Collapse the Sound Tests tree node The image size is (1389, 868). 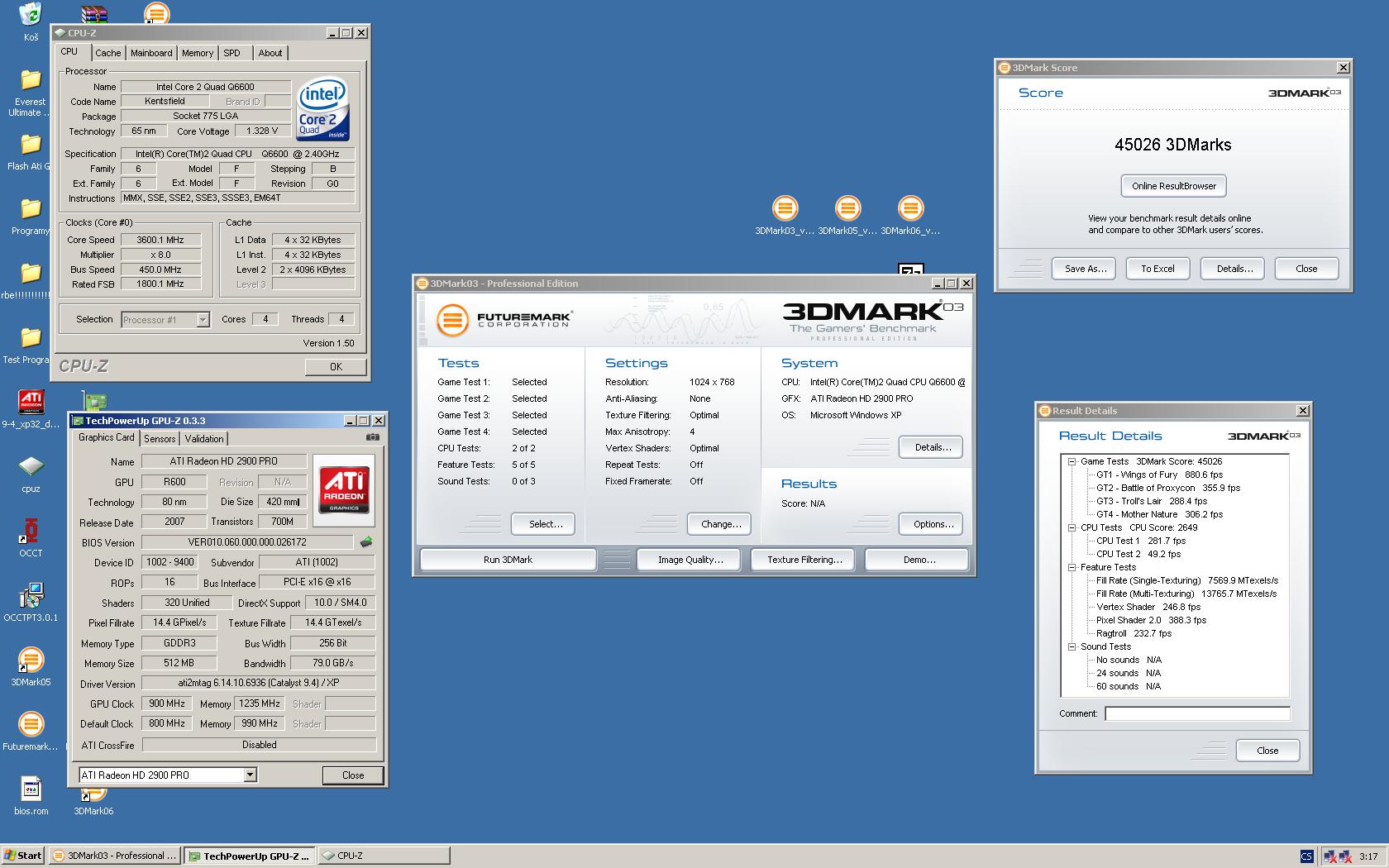tap(1072, 647)
